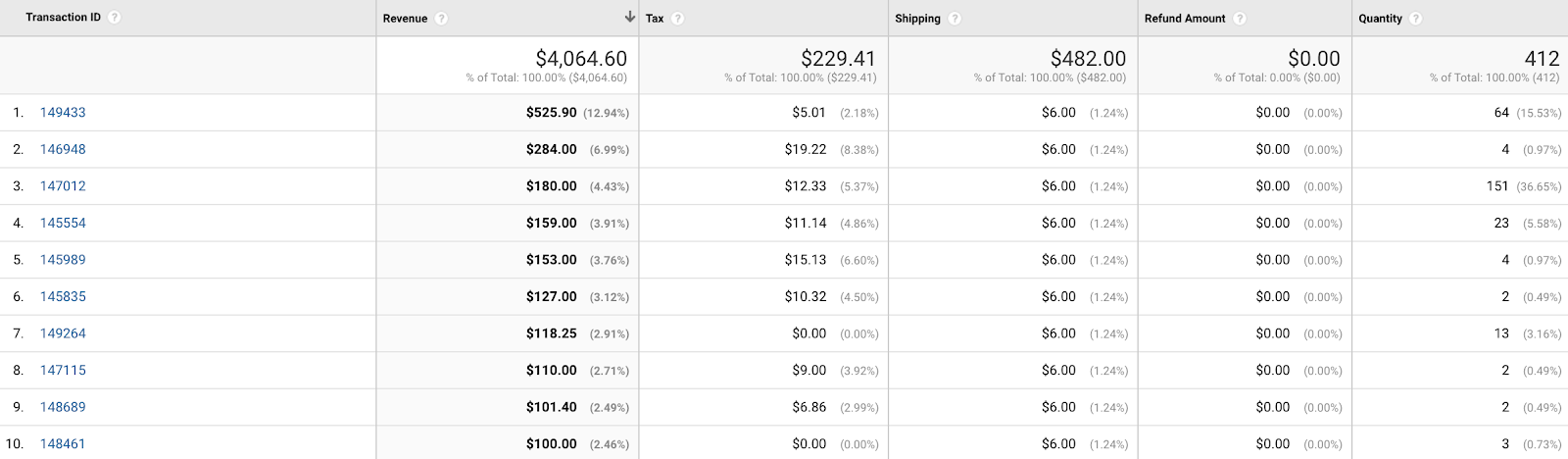Open transaction 146948 details

(x=63, y=149)
